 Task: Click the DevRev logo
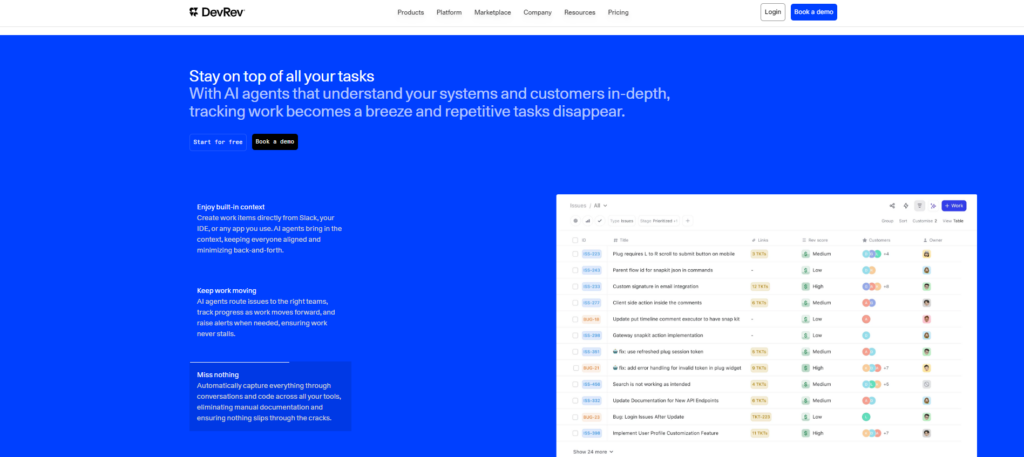[217, 12]
